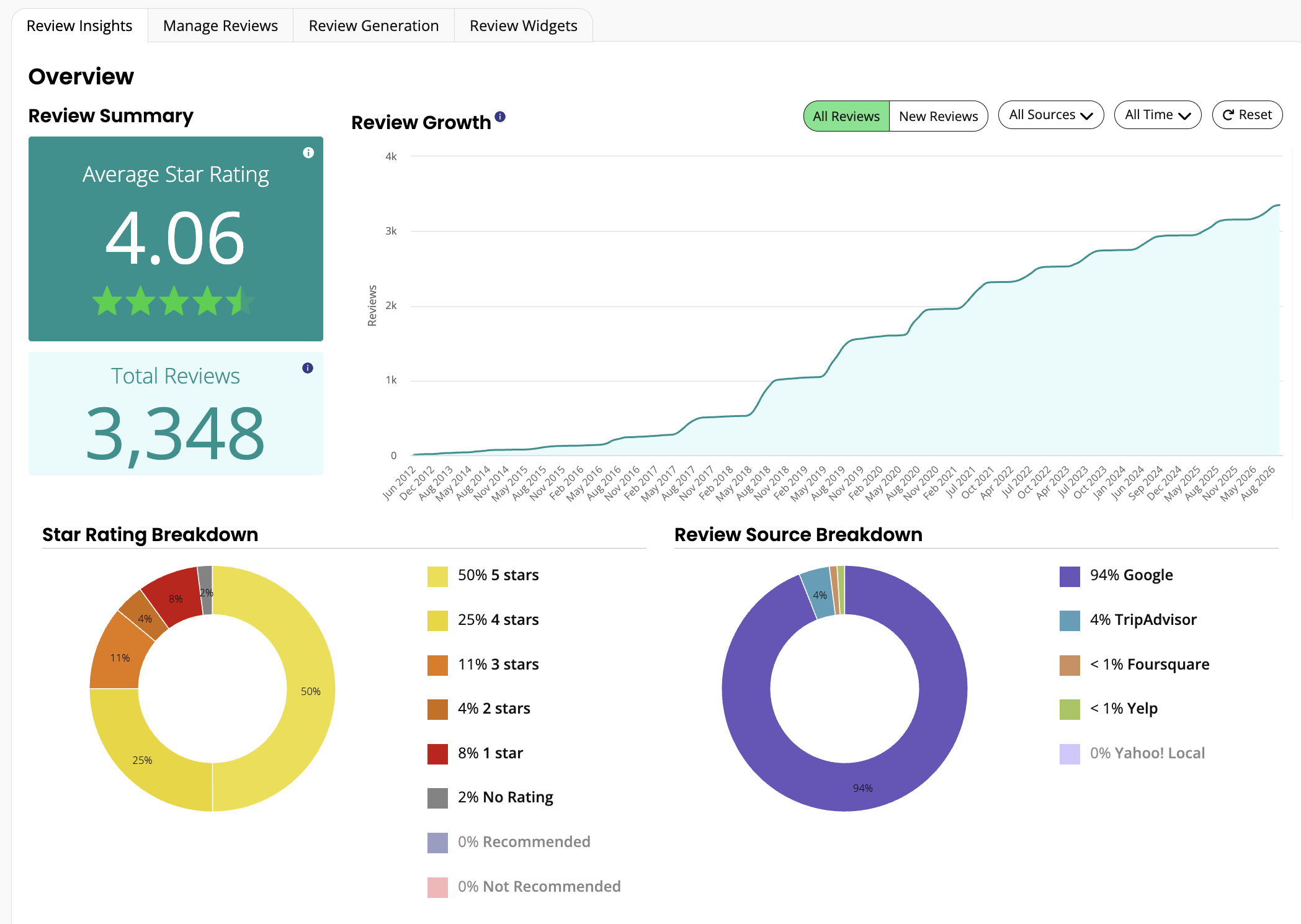Screen dimensions: 1301x924
Task: Toggle the Recommended legend entry
Action: pyautogui.click(x=509, y=842)
